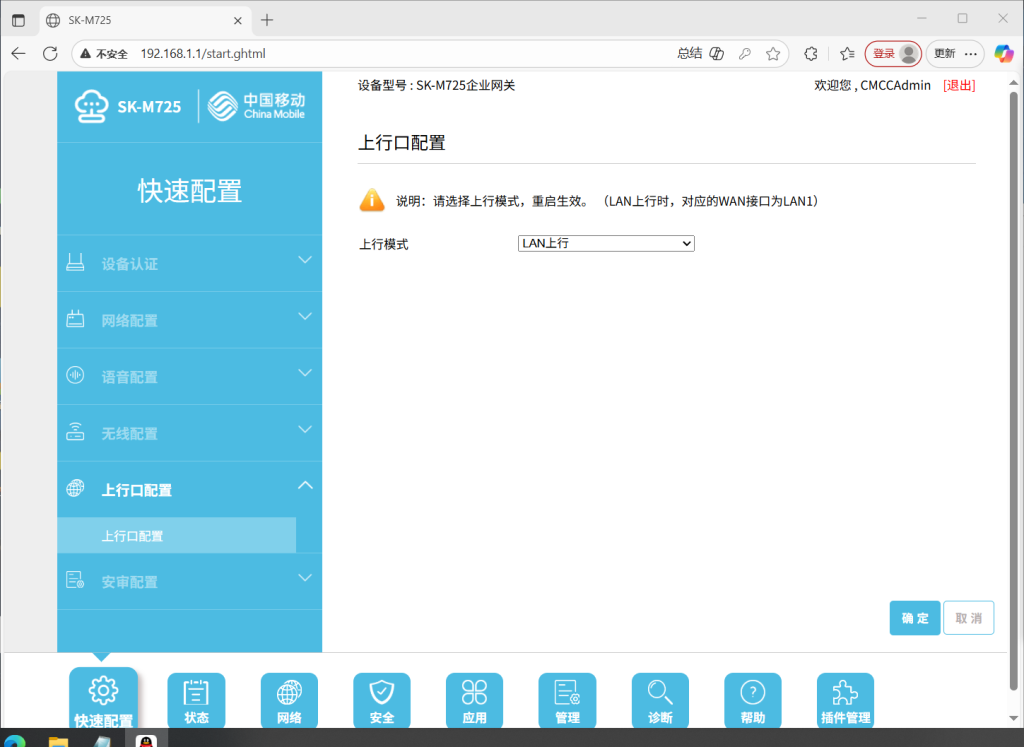Screen dimensions: 1024x747
Task: Expand the 语音配置 sidebar section
Action: click(x=189, y=376)
